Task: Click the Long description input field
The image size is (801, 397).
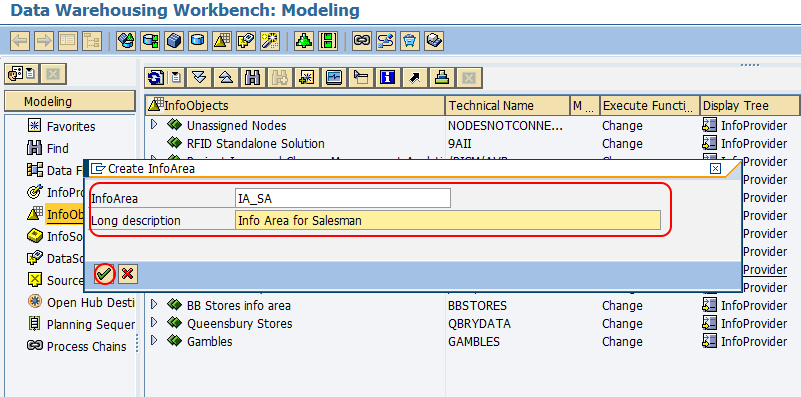Action: point(448,220)
